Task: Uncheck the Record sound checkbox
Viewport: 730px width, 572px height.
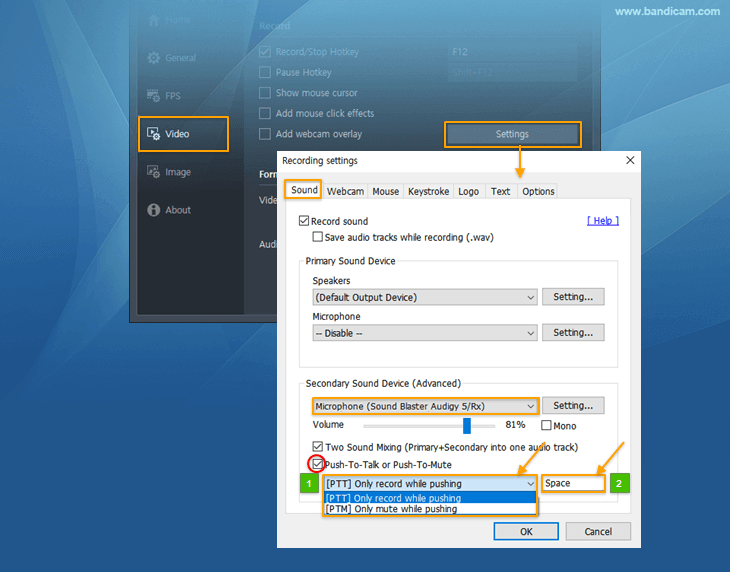Action: click(x=304, y=221)
